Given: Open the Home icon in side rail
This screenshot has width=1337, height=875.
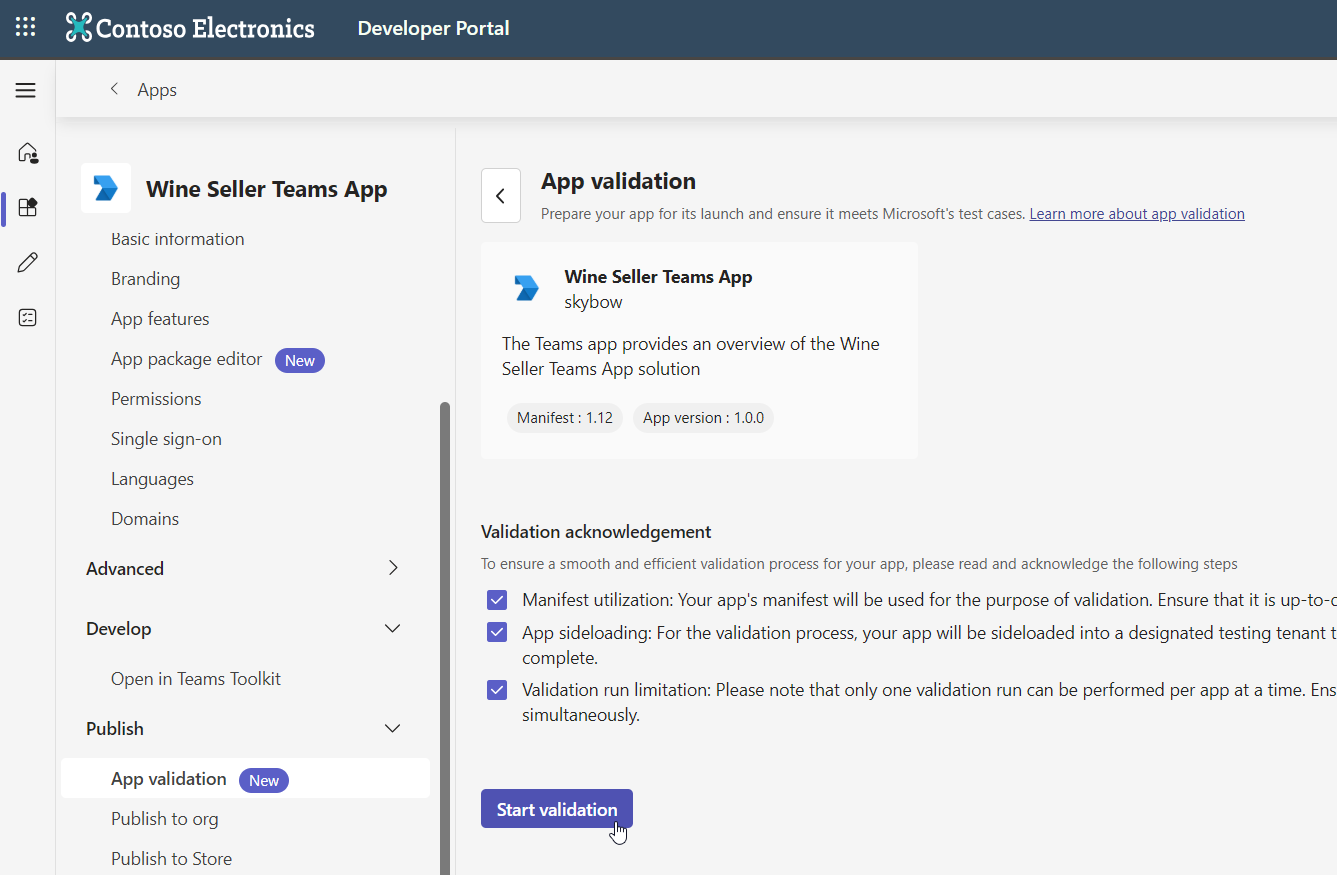Looking at the screenshot, I should pos(28,153).
